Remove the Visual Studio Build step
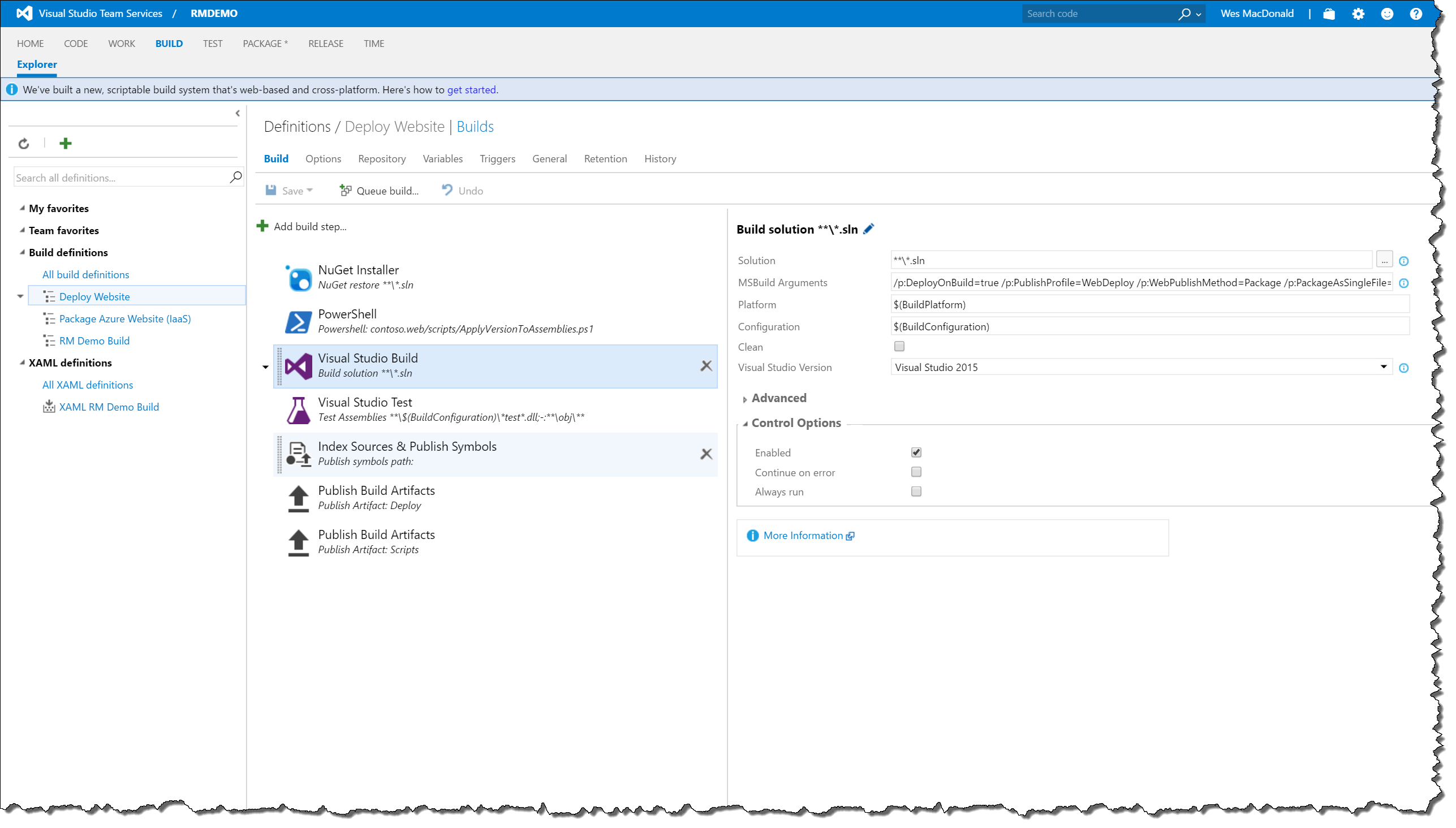Viewport: 1456px width, 828px height. (x=706, y=366)
